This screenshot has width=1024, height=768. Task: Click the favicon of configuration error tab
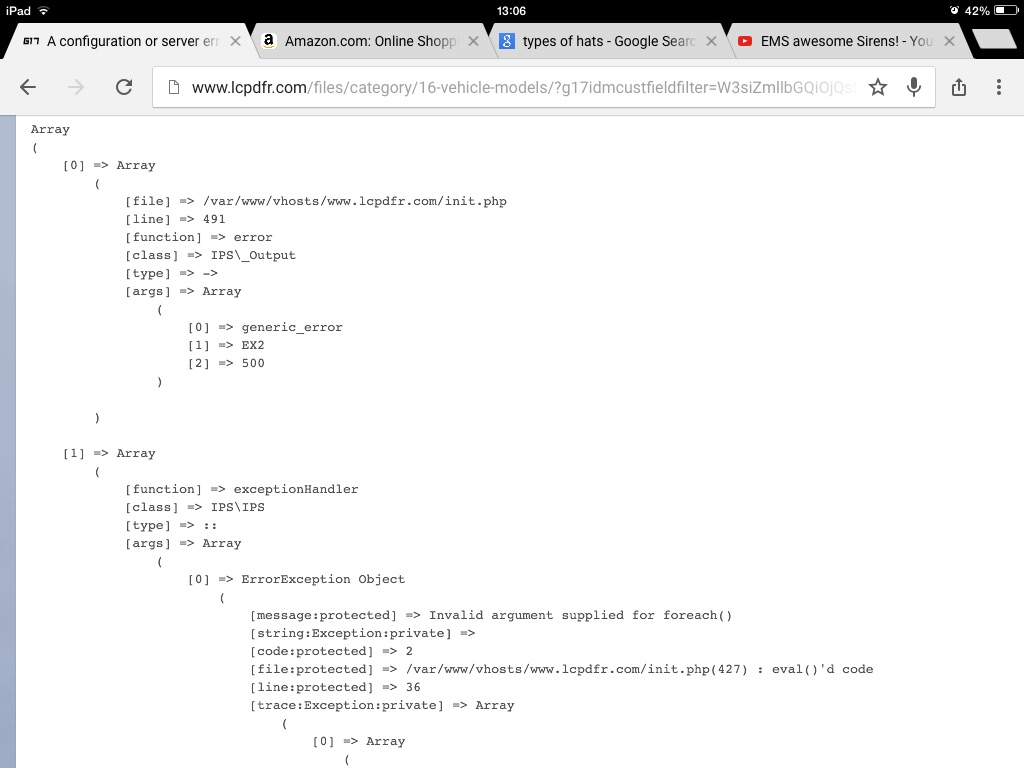coord(31,41)
